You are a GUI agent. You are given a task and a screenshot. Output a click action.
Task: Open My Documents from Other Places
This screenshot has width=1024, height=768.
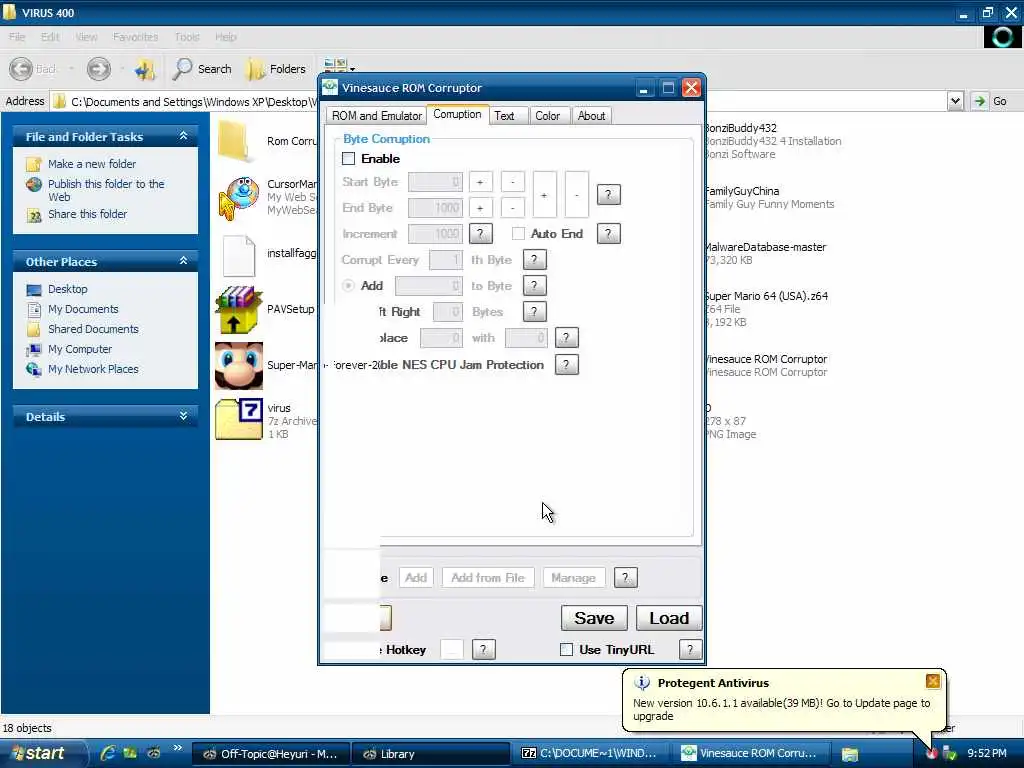click(x=83, y=309)
